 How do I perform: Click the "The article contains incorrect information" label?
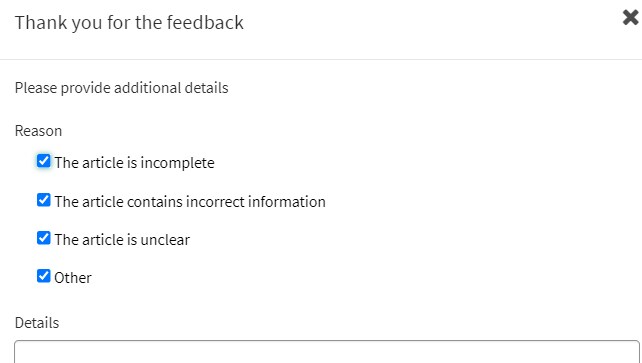(190, 201)
